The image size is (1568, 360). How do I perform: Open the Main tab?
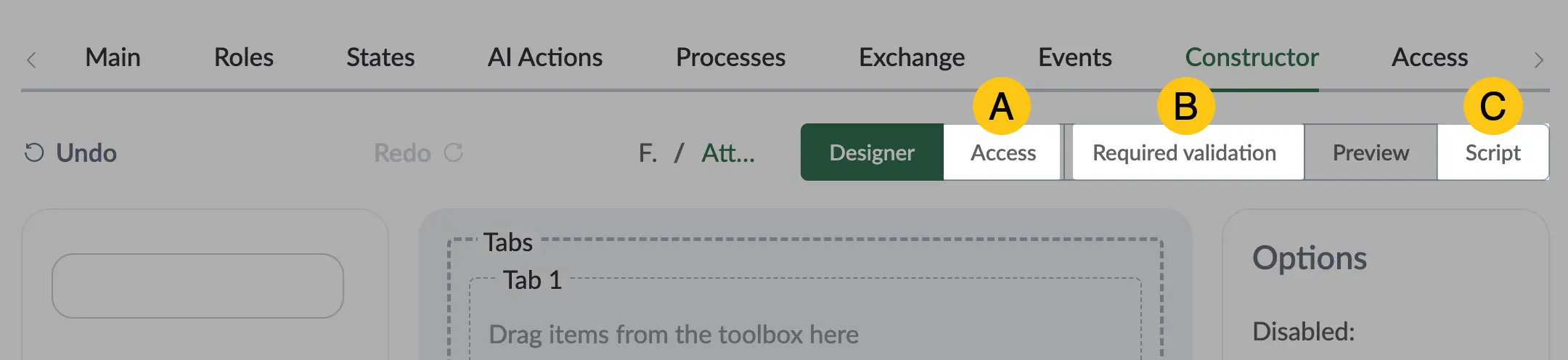coord(113,57)
